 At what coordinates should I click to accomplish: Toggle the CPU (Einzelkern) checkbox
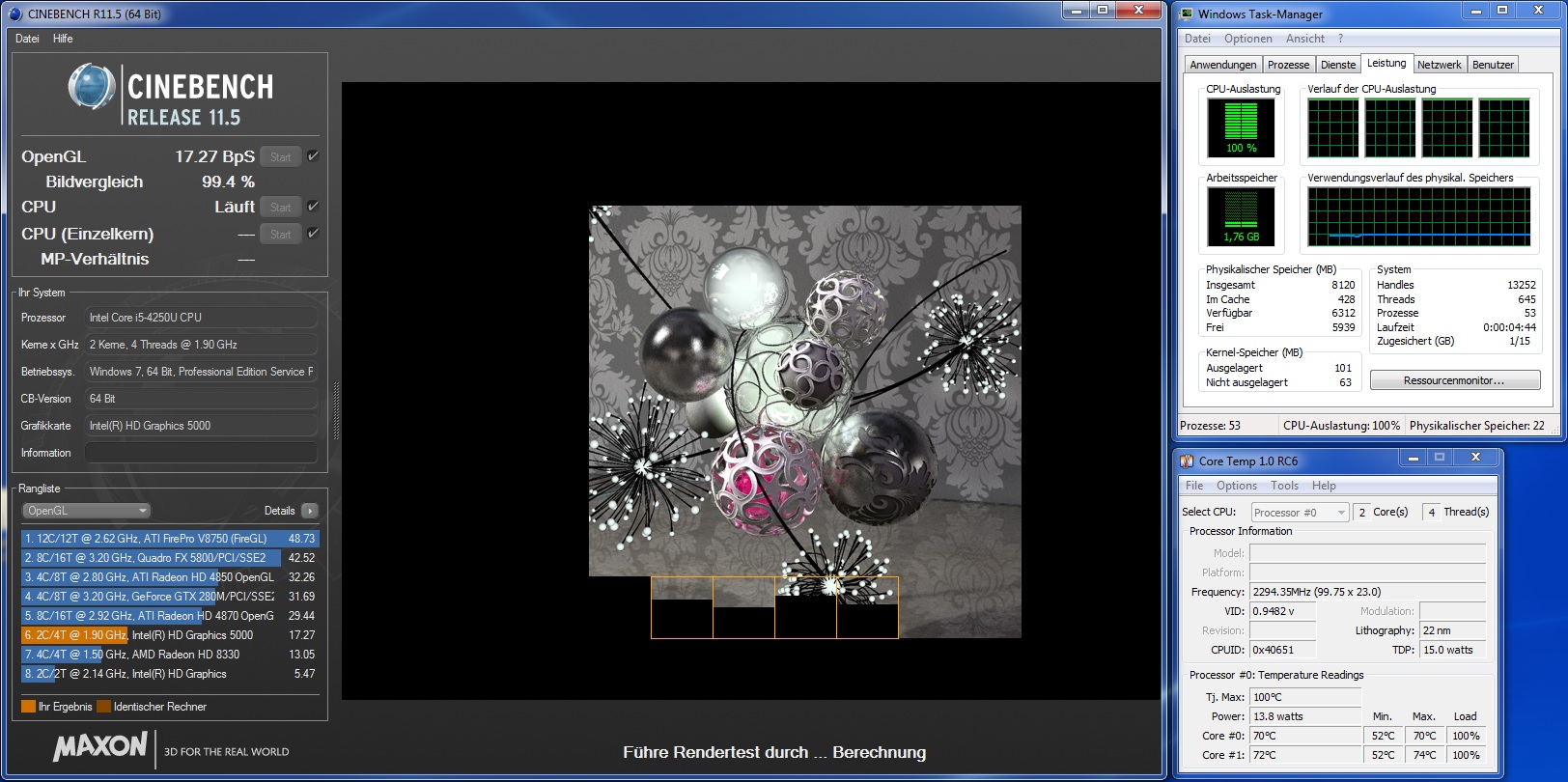pos(313,234)
